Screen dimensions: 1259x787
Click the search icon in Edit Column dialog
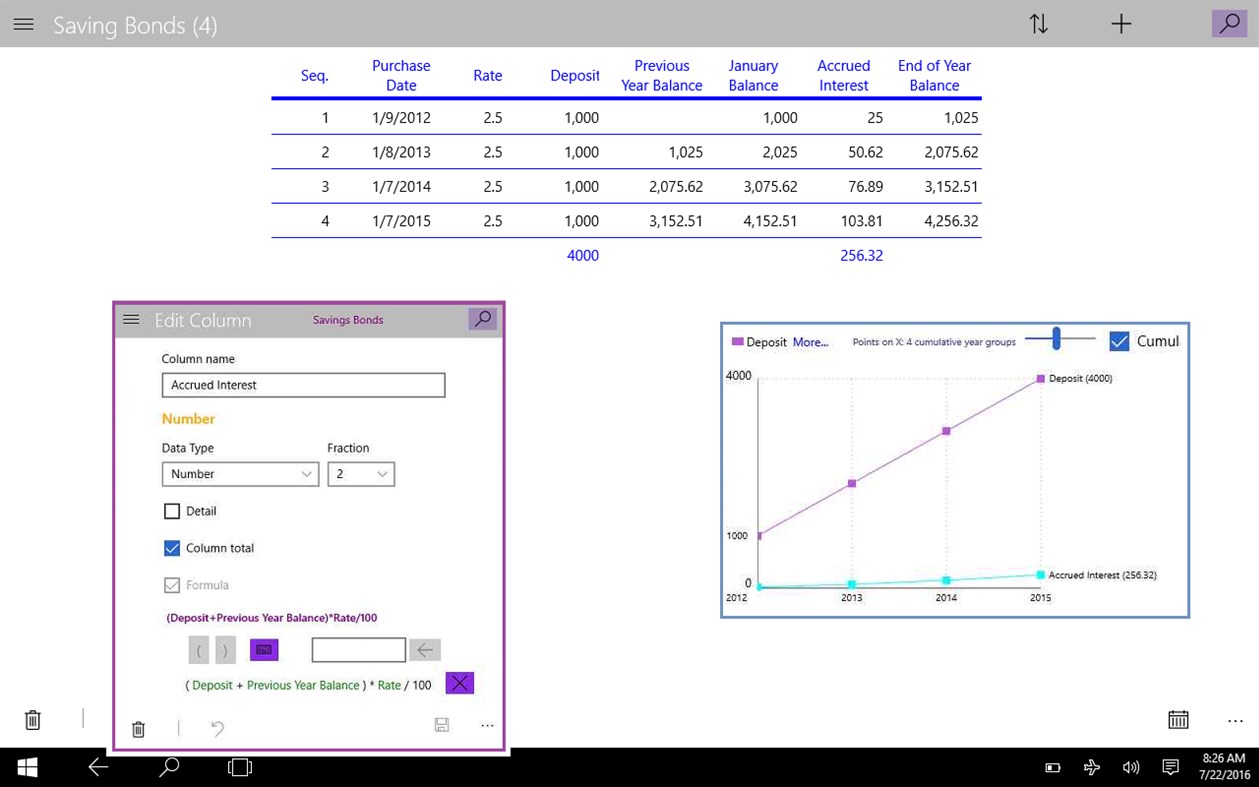point(482,319)
